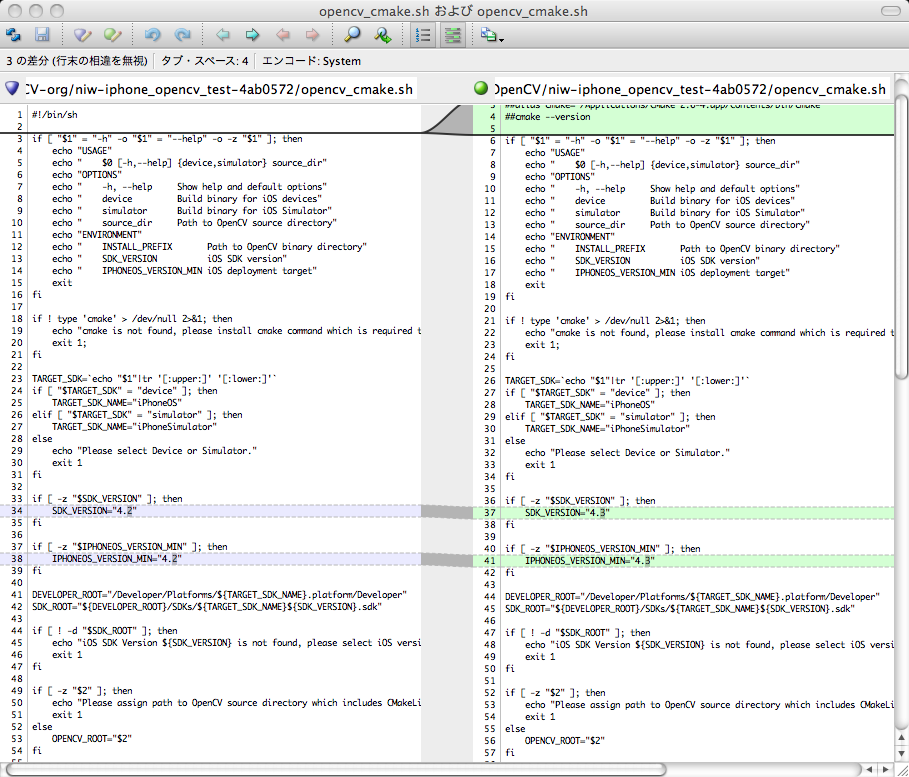
Task: Click the 'タブ・スペース: 4' status entry
Action: (205, 61)
